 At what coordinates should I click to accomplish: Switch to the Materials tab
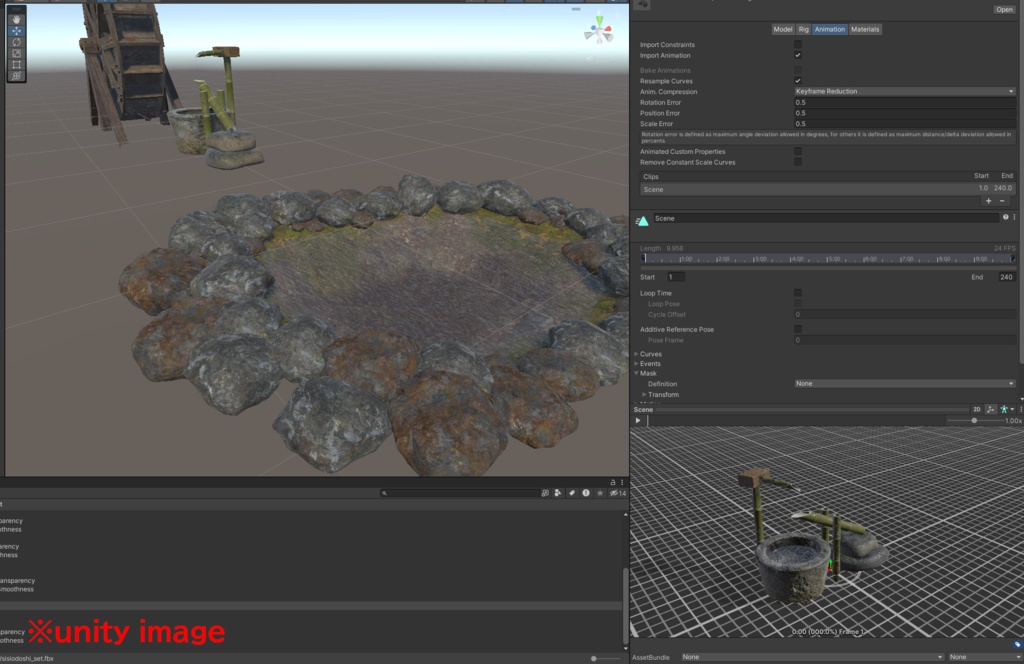(x=865, y=30)
